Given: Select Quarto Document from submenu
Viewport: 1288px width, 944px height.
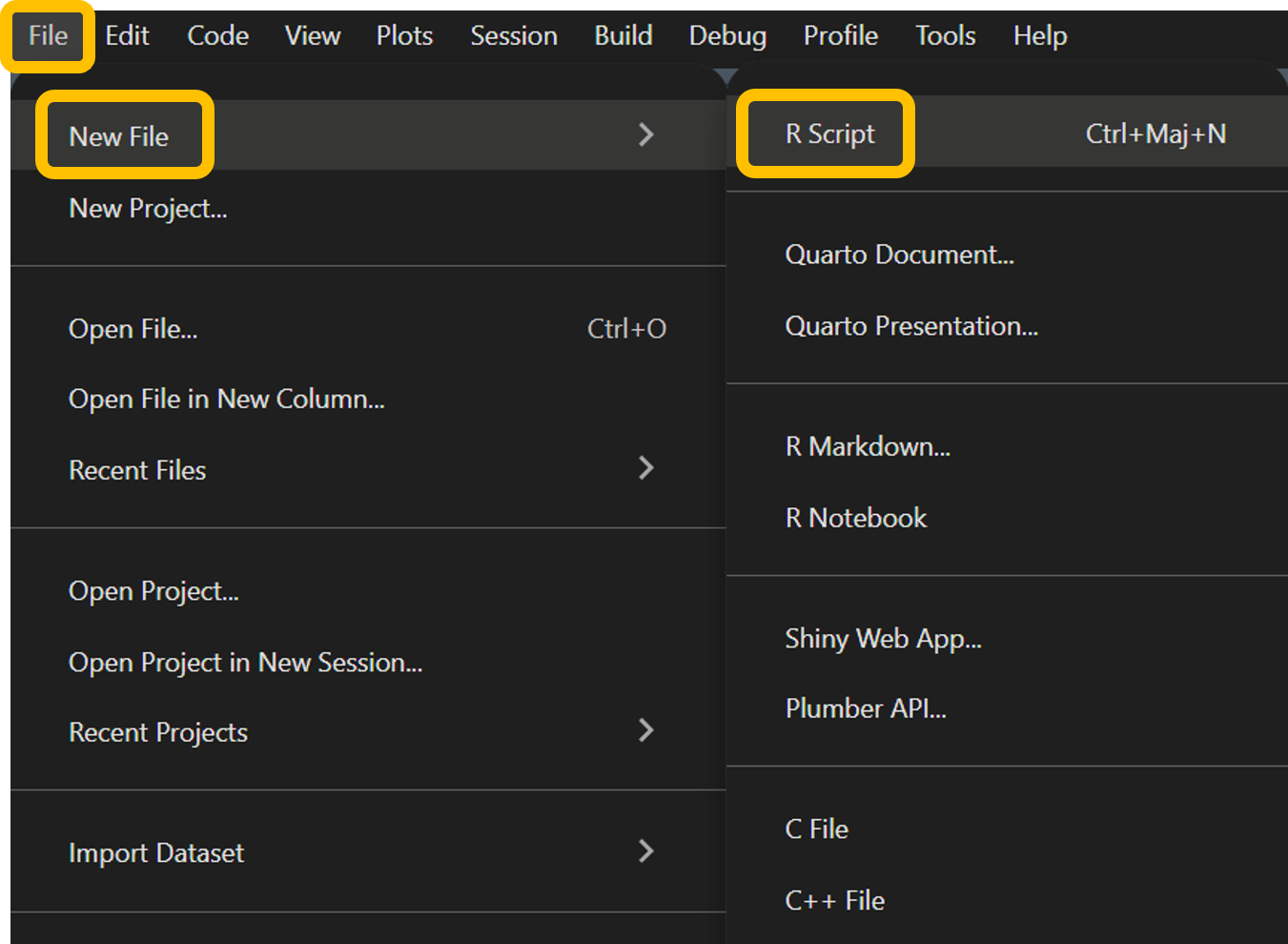Looking at the screenshot, I should pos(898,255).
